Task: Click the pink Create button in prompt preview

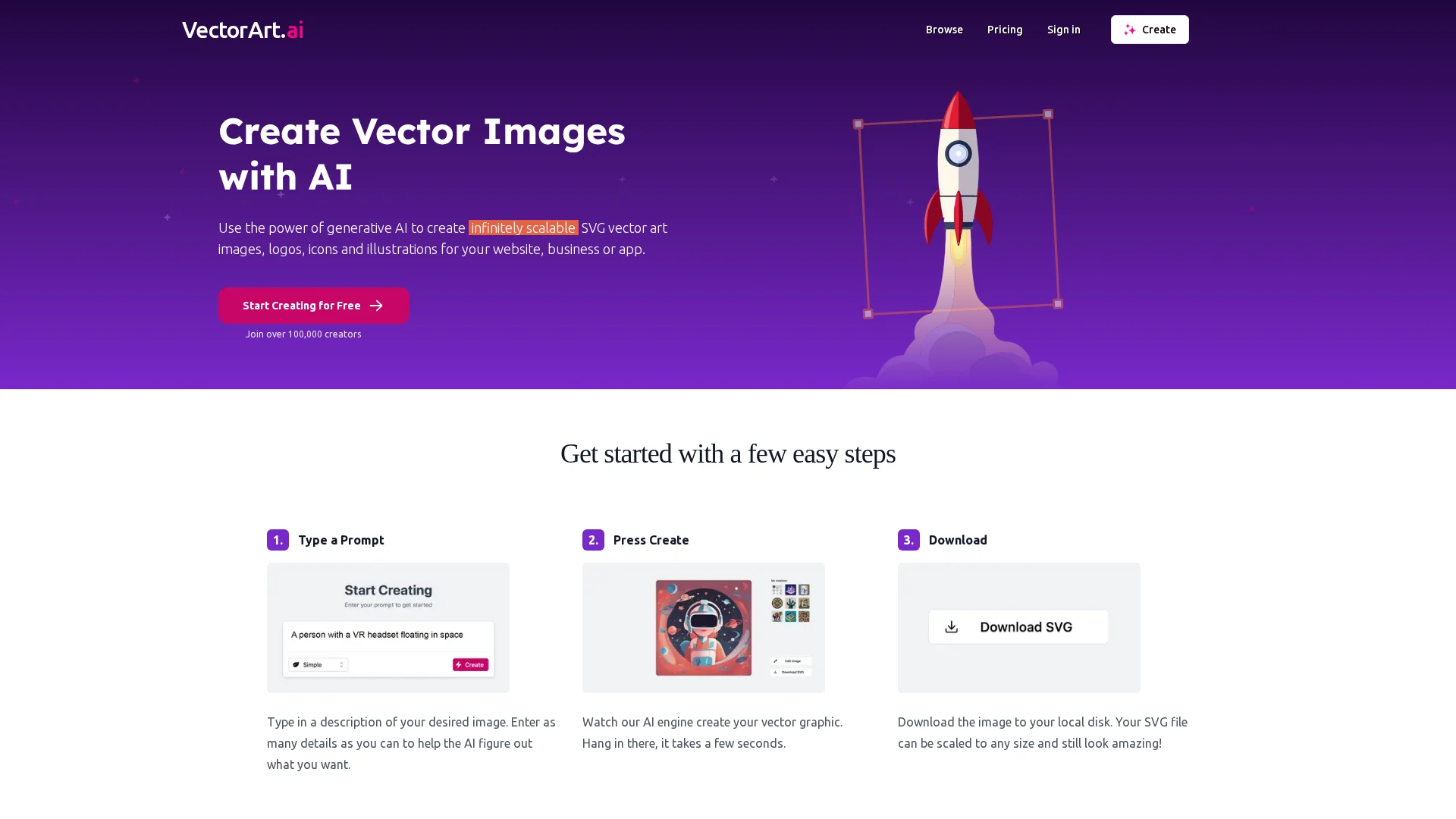Action: click(470, 664)
